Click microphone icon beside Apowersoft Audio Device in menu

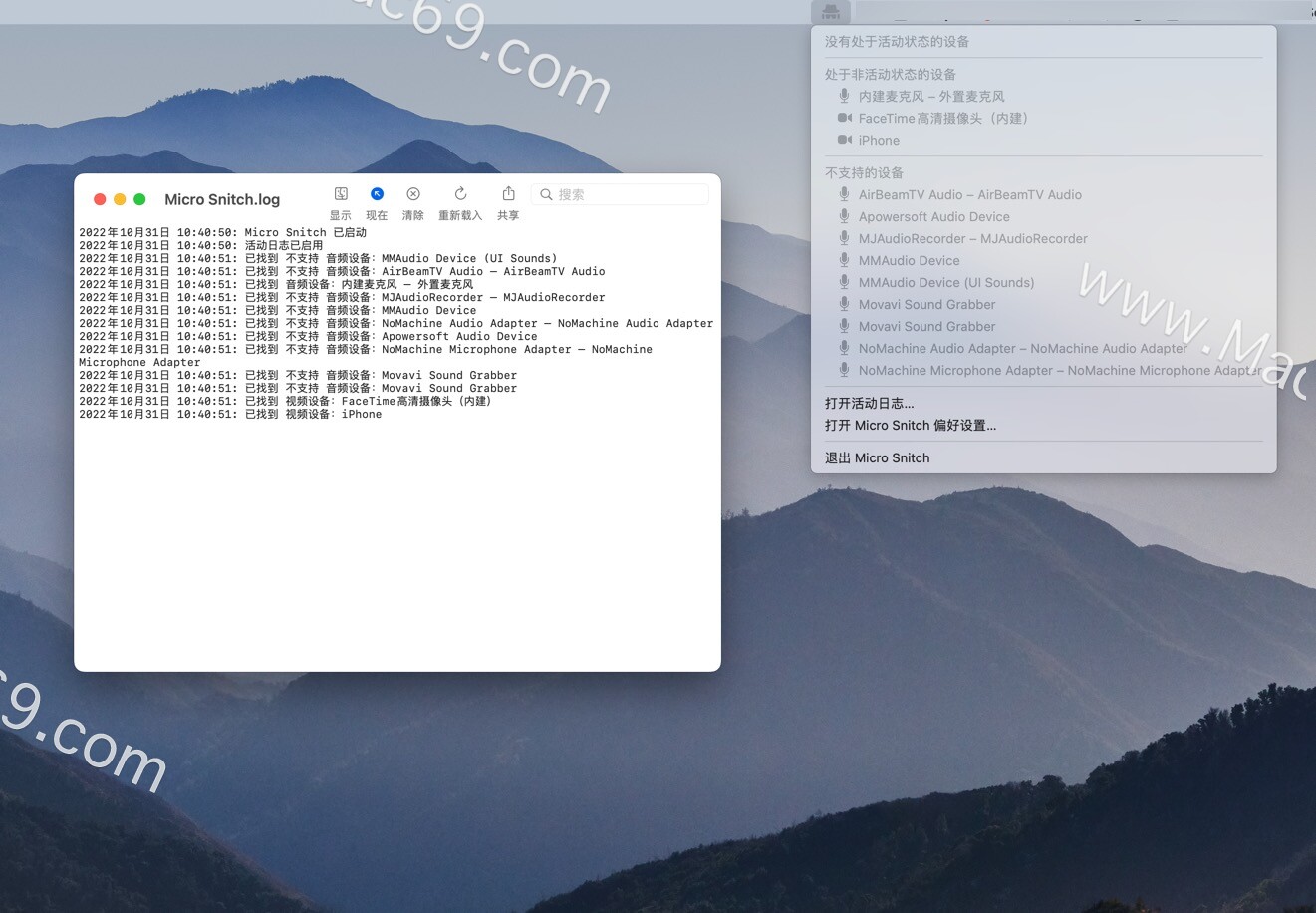click(x=844, y=216)
